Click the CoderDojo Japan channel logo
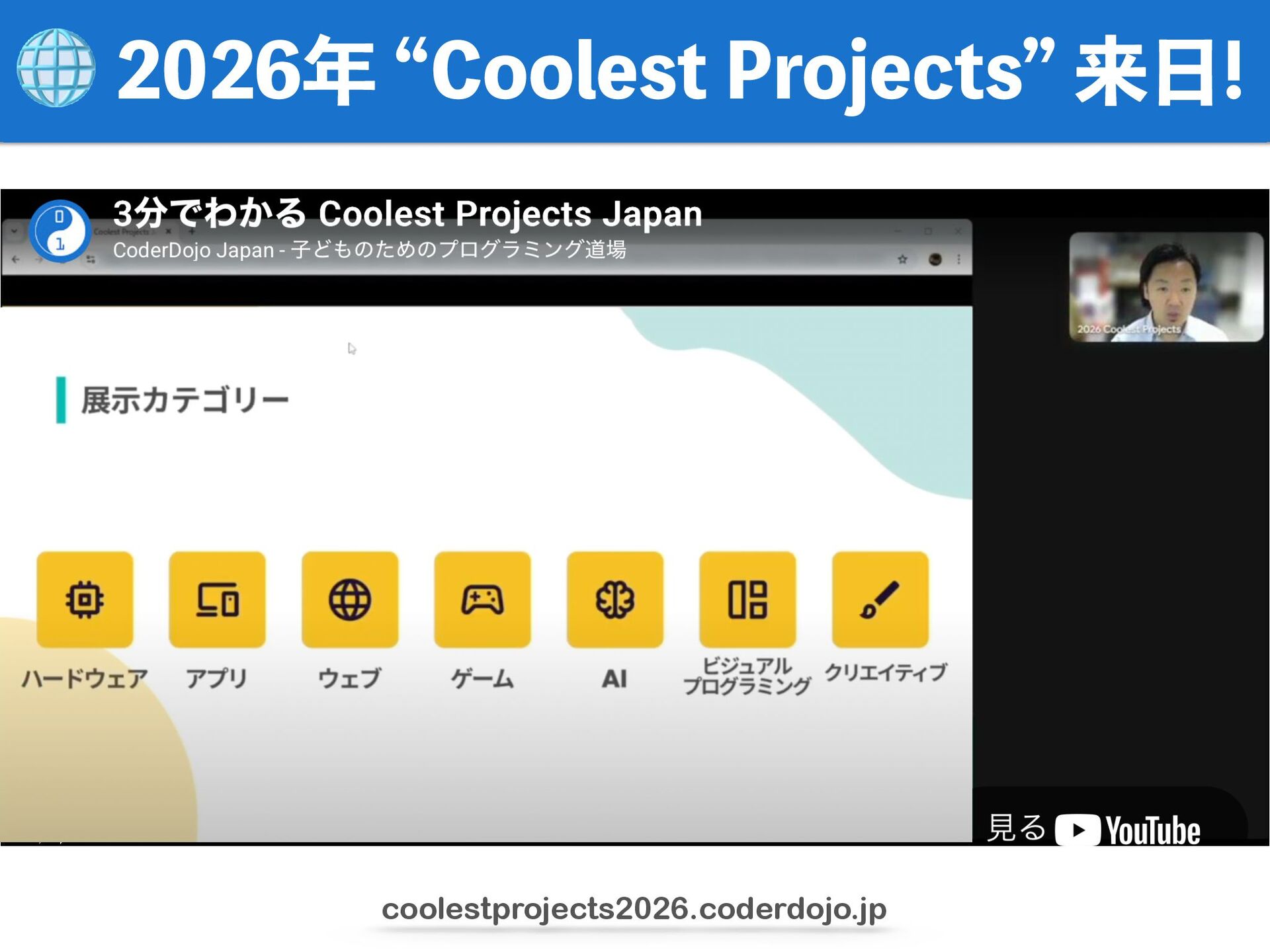 pos(60,231)
